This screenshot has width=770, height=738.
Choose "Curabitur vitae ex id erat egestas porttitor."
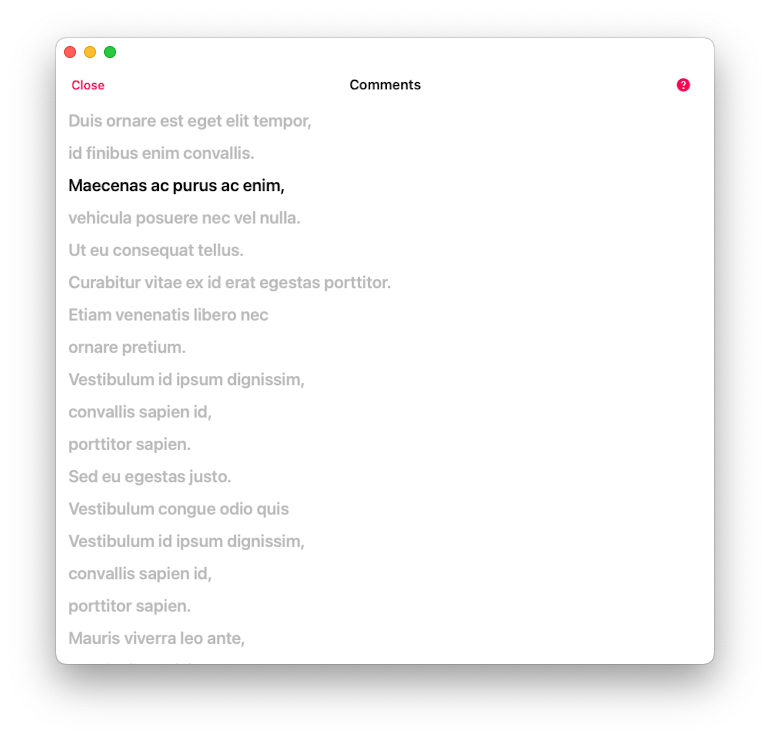click(229, 282)
